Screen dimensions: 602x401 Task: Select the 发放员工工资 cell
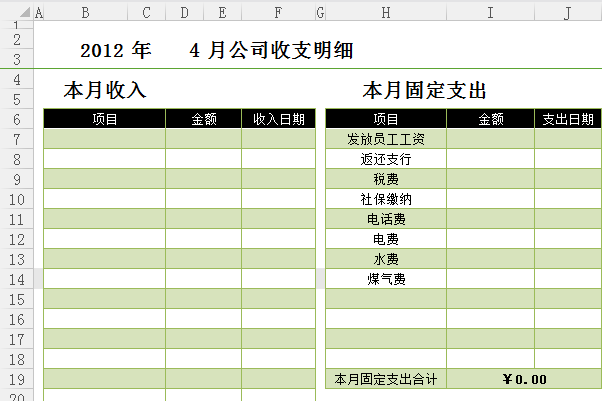[x=386, y=139]
